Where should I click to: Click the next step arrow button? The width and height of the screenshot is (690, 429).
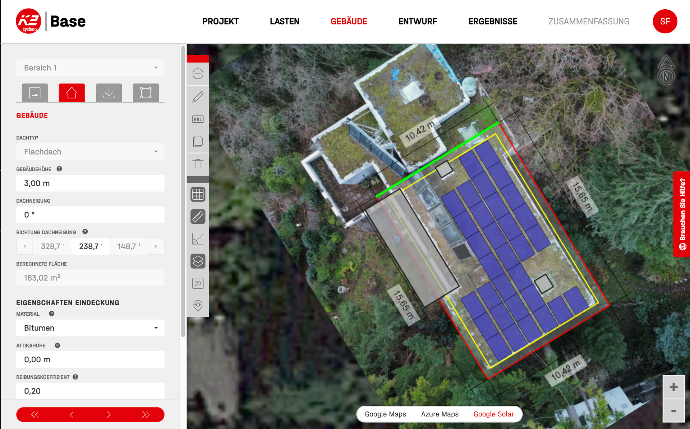[109, 414]
